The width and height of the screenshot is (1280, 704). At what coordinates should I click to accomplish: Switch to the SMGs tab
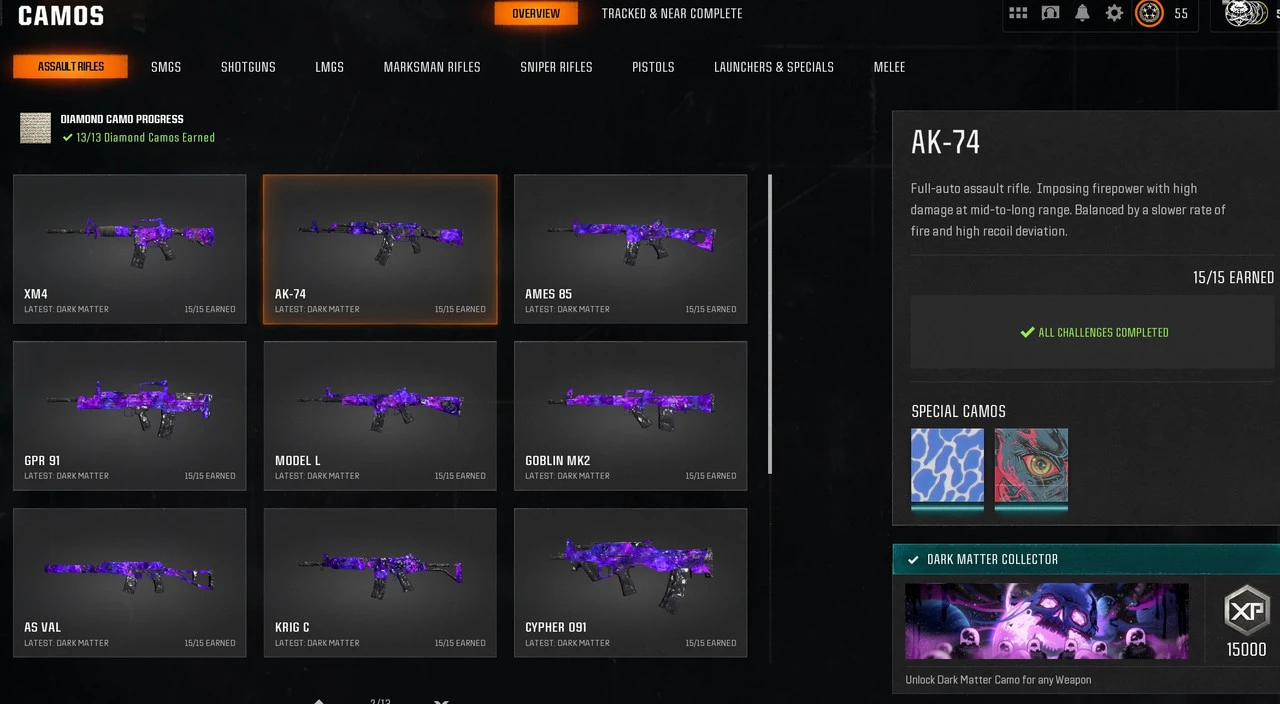pyautogui.click(x=166, y=67)
